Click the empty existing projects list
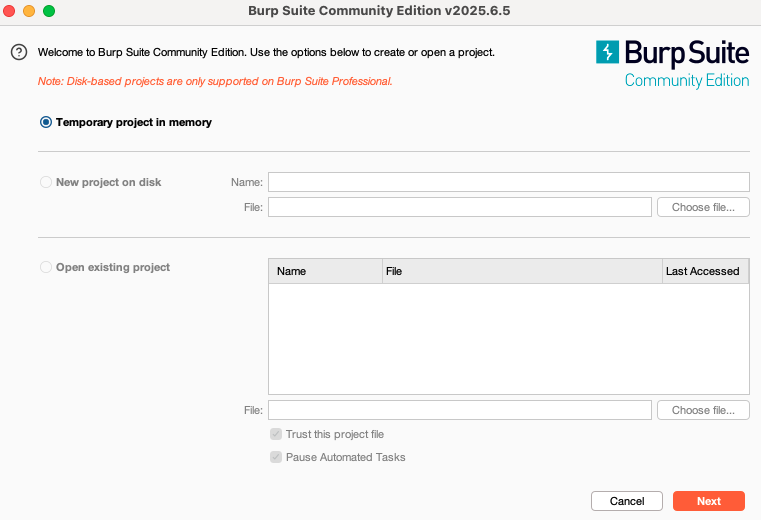 pos(509,339)
